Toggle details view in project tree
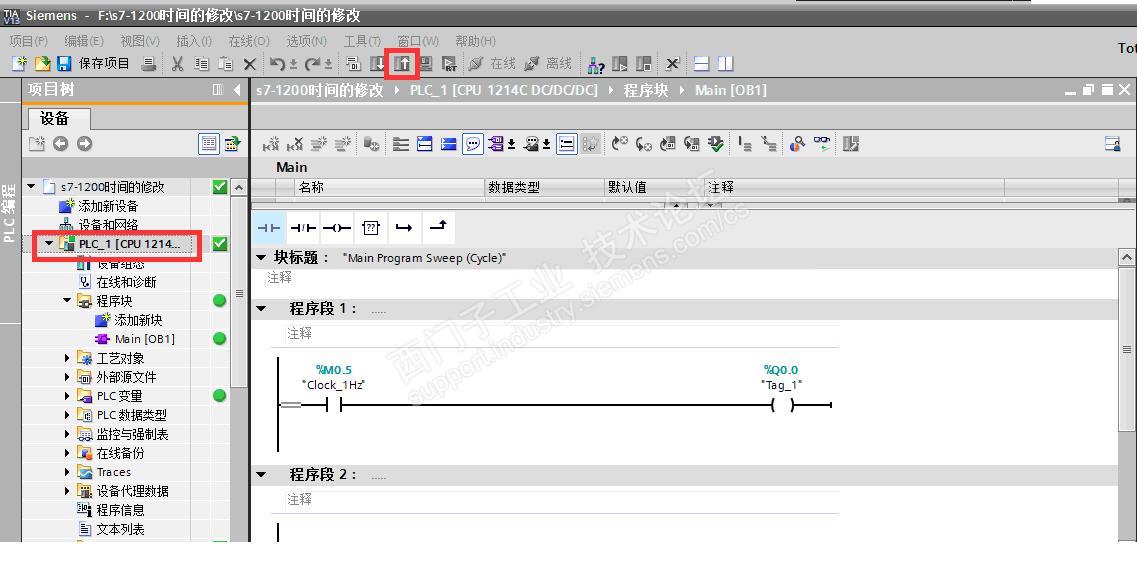 pos(209,144)
